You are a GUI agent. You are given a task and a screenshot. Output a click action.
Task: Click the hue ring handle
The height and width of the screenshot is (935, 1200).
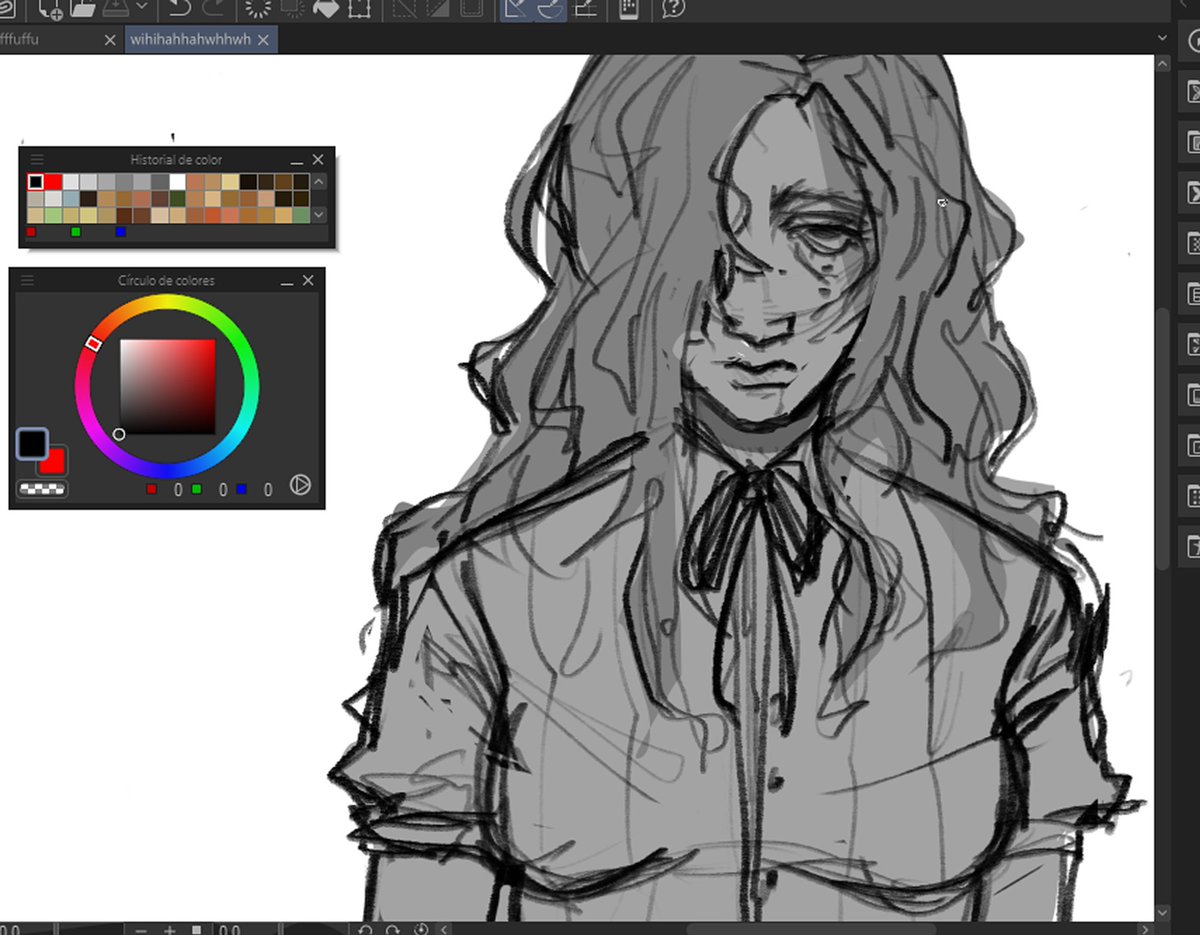[93, 344]
